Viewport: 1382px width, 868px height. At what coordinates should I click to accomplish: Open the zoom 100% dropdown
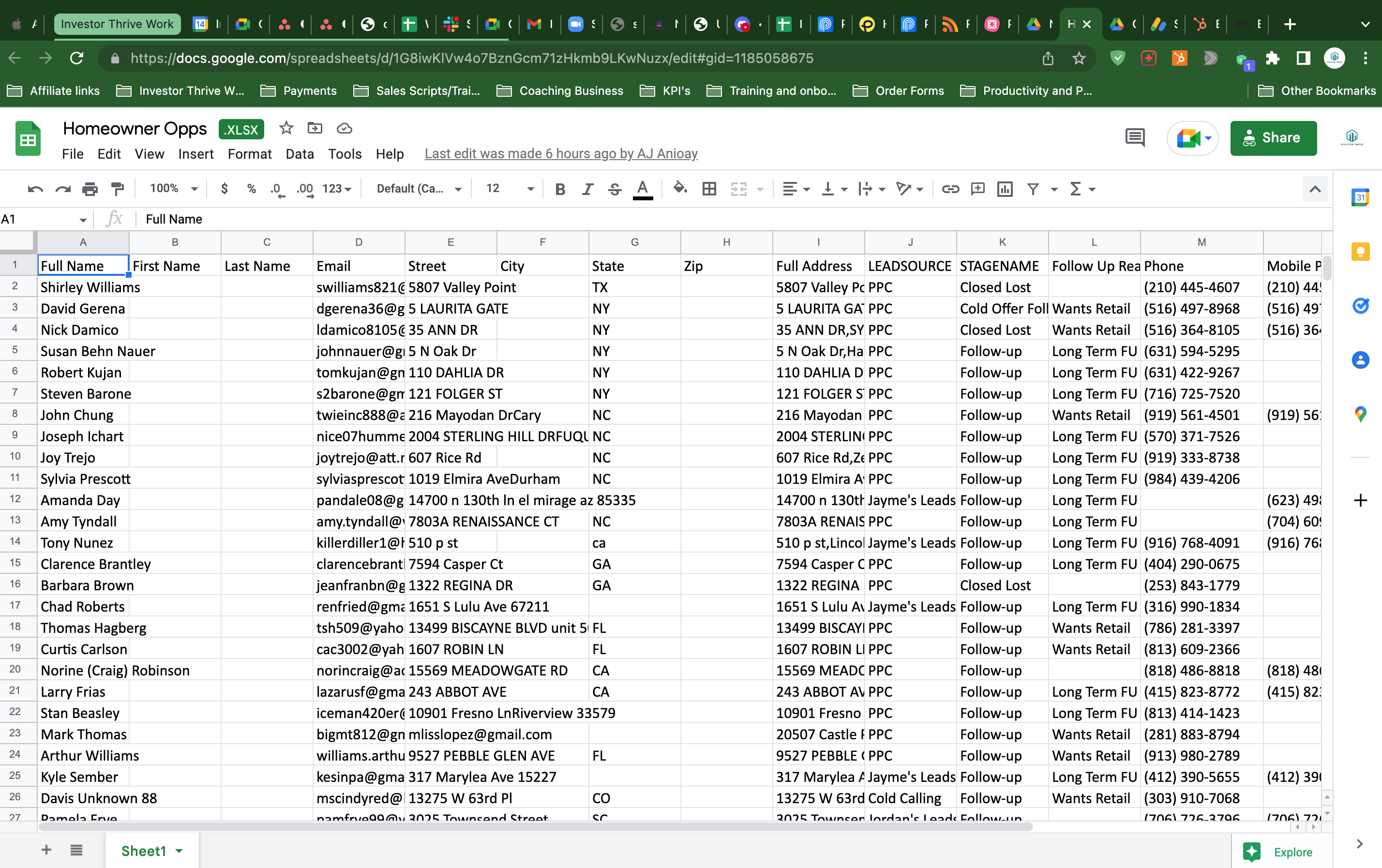pyautogui.click(x=173, y=189)
